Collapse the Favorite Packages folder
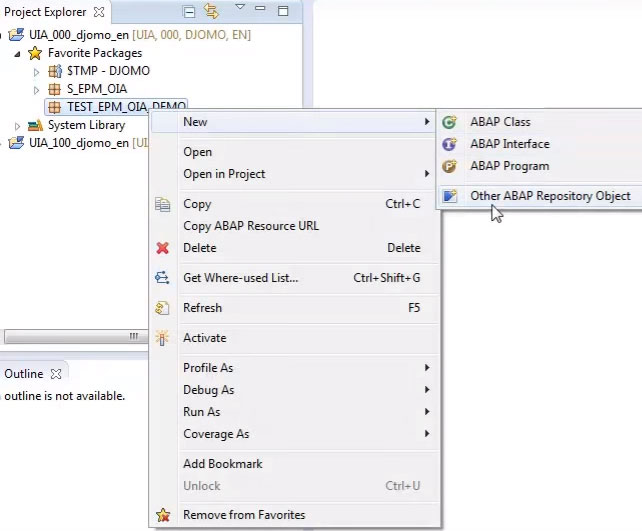 click(18, 54)
